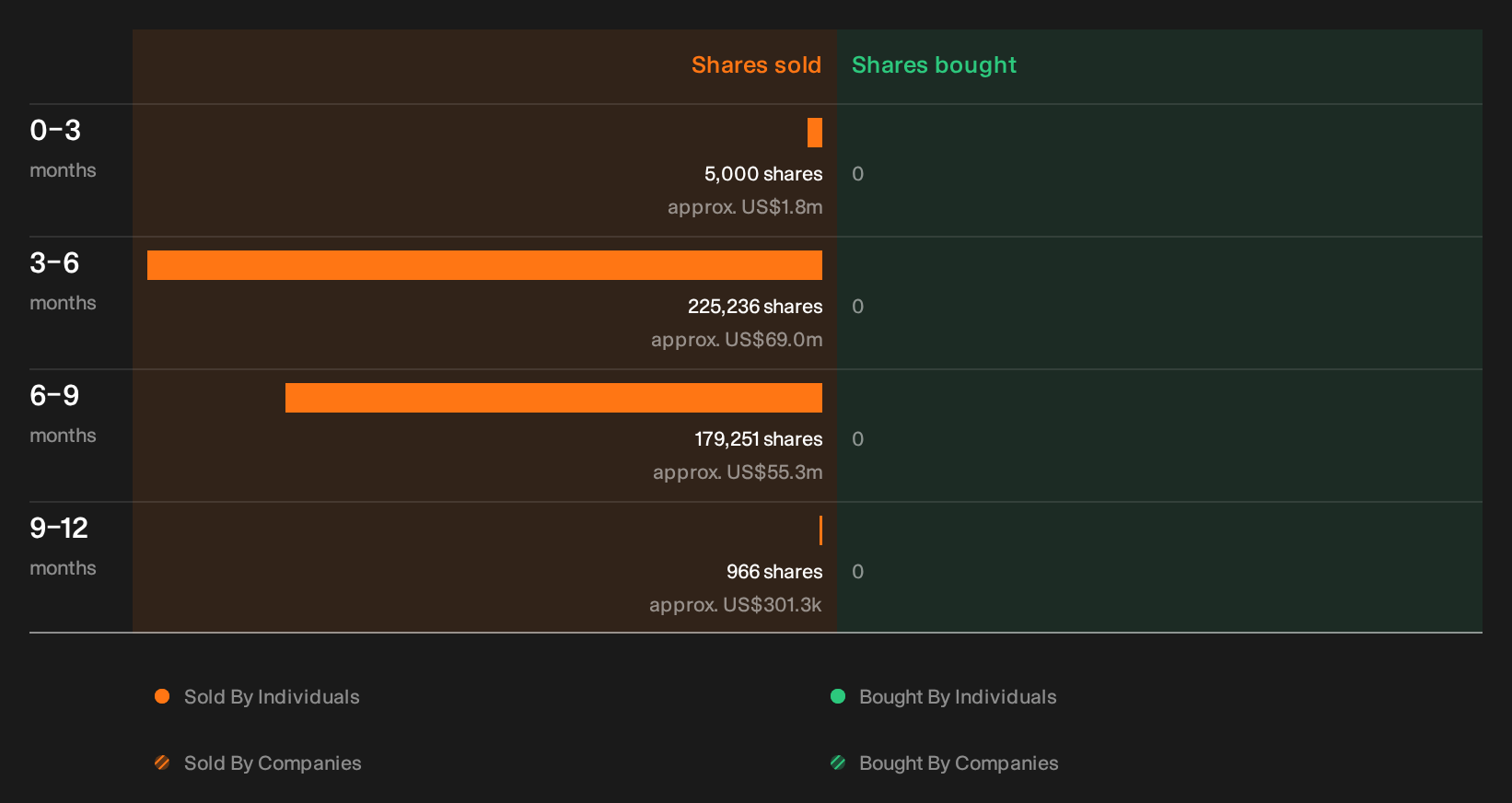The width and height of the screenshot is (1512, 803).
Task: Click the bought value 0 in 0-3 months row
Action: point(857,174)
